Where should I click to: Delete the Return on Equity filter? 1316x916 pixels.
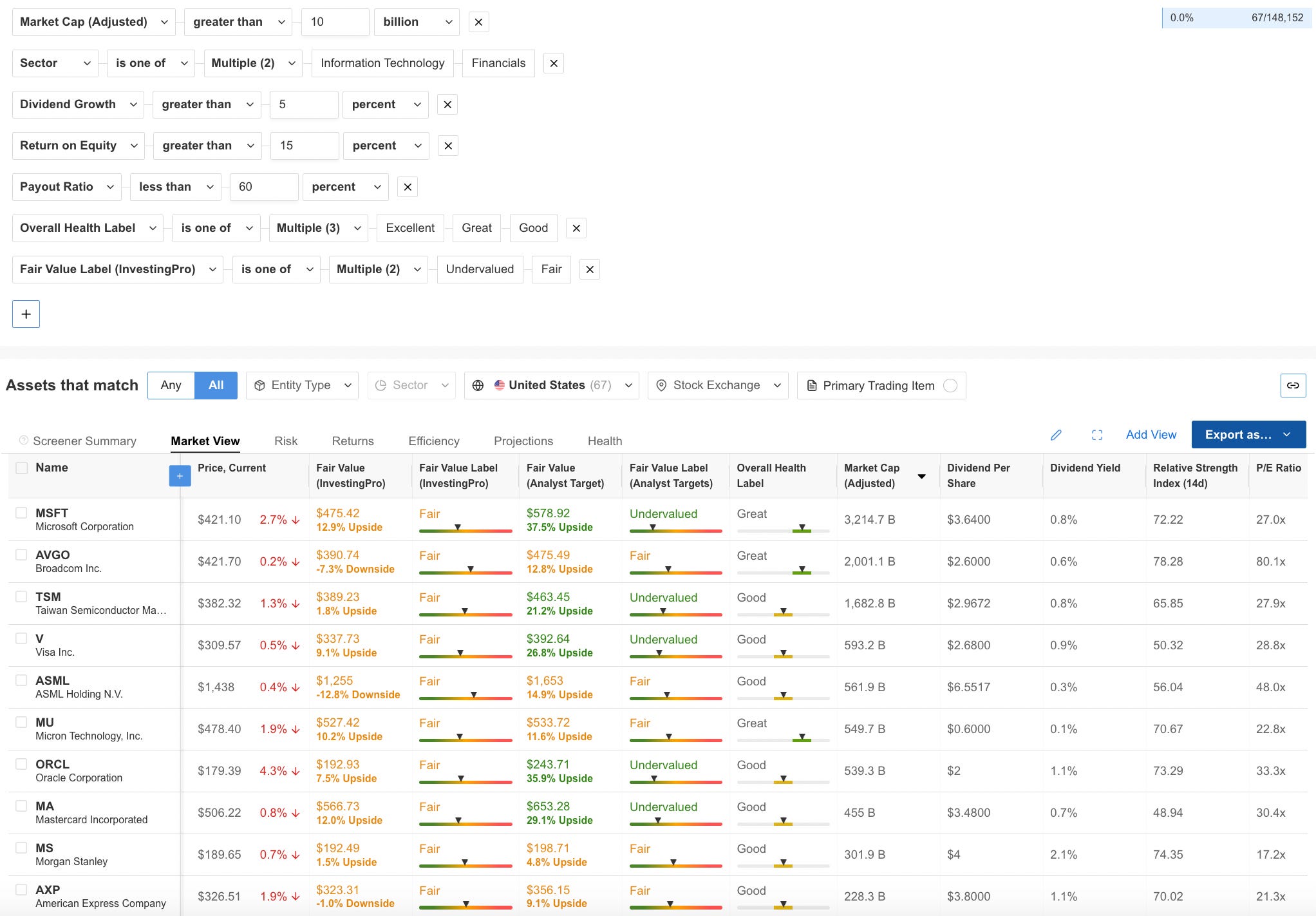coord(448,146)
